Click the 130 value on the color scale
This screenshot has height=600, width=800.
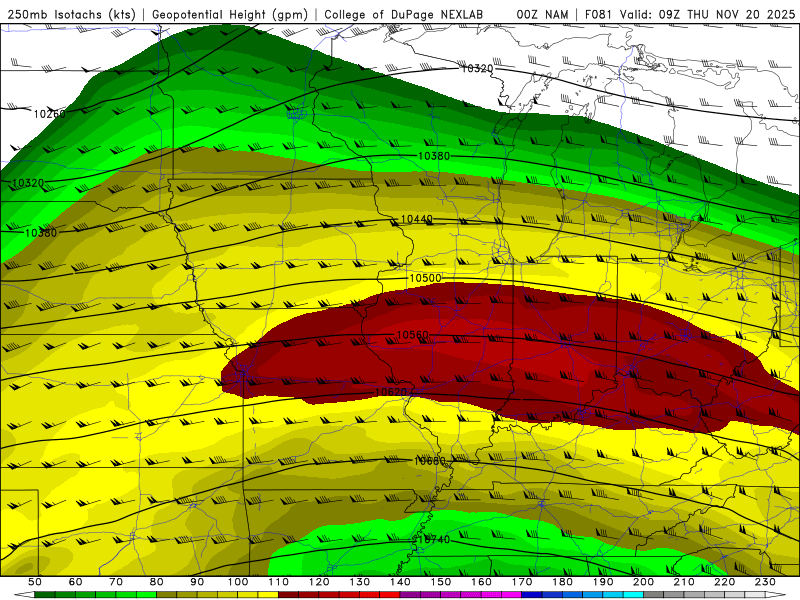[x=360, y=582]
